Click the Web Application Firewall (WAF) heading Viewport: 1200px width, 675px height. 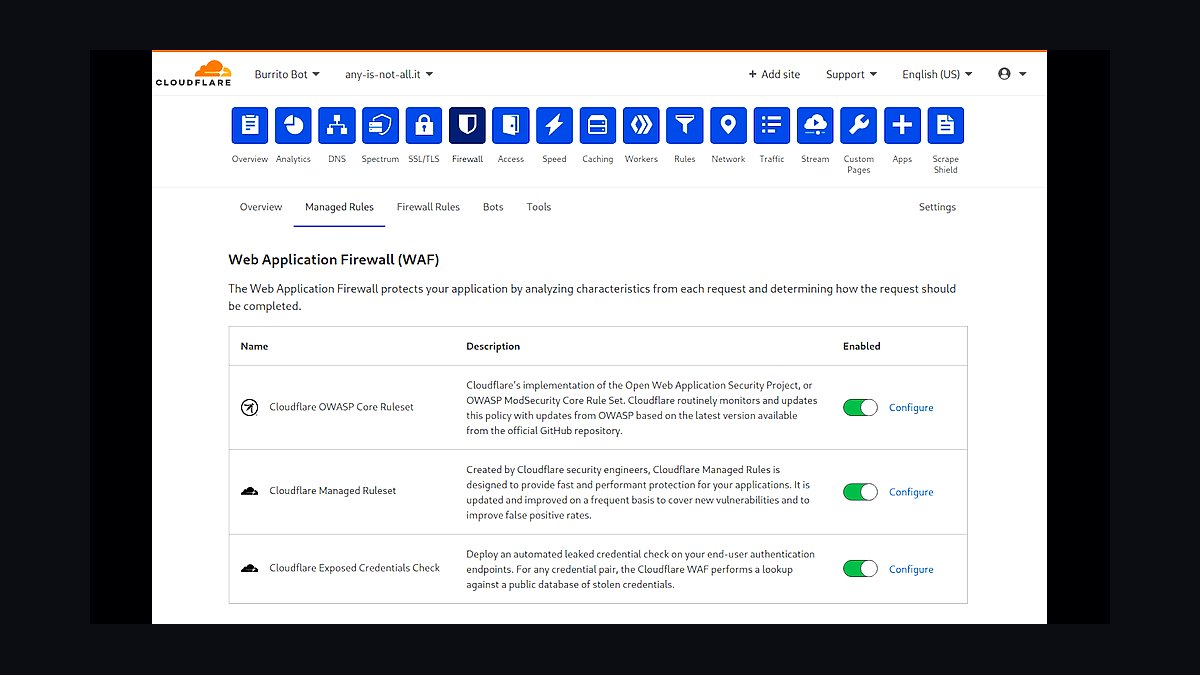[x=334, y=260]
